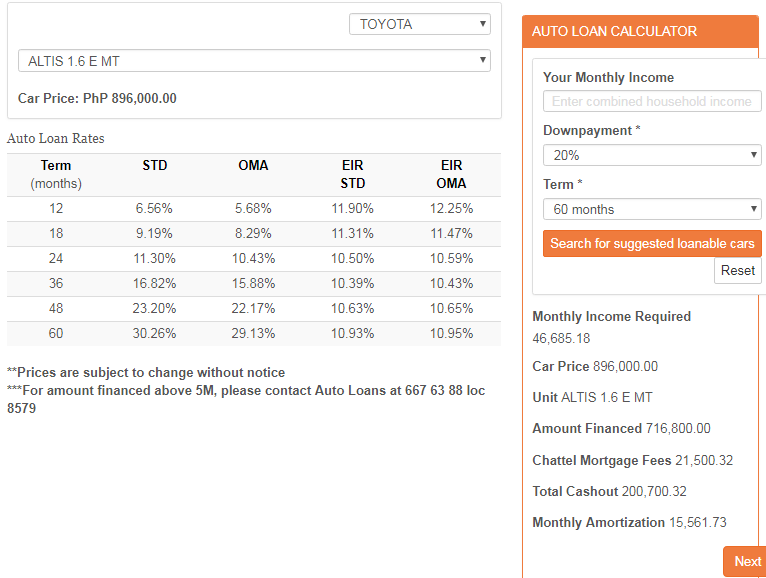Click the 11.30% STD rate cell

[154, 258]
